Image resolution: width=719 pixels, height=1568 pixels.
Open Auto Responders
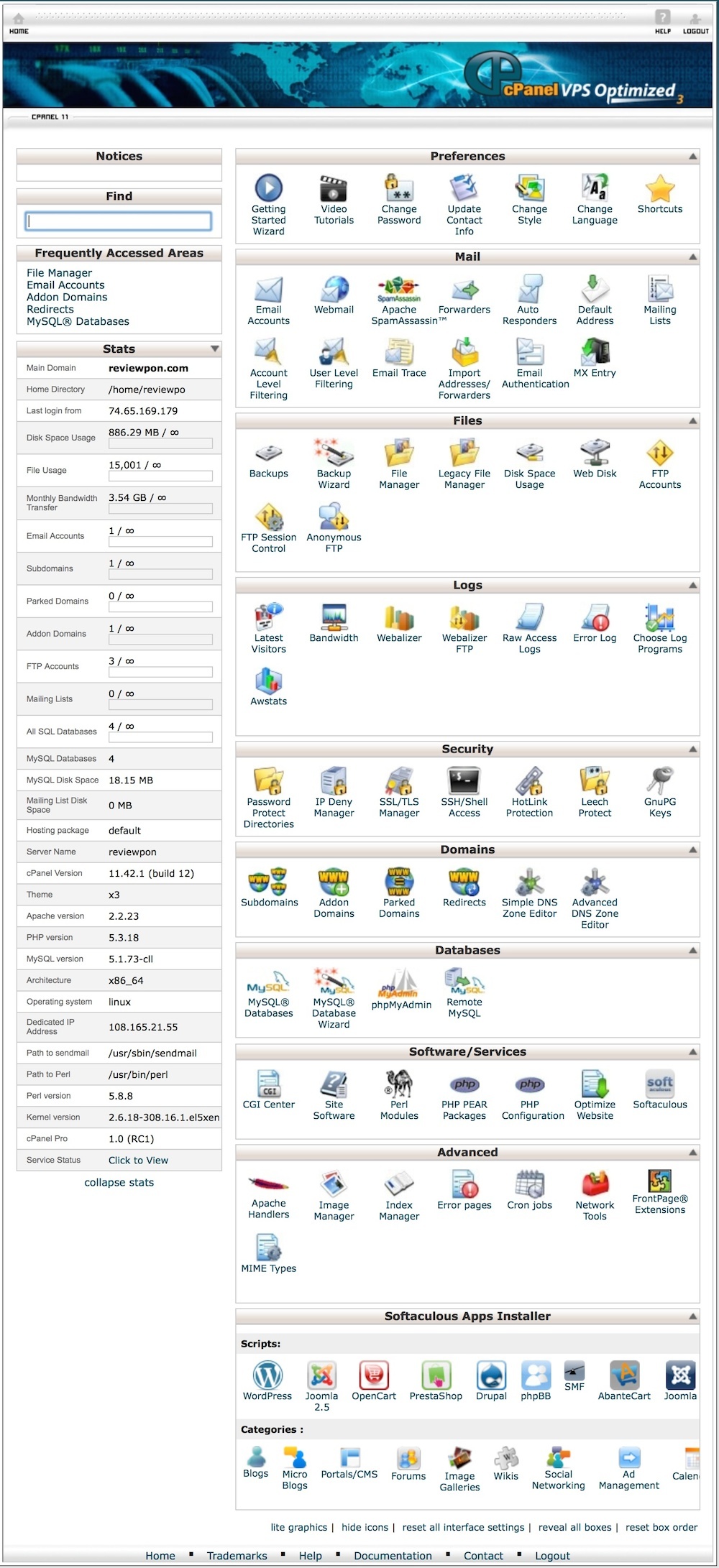(x=530, y=289)
